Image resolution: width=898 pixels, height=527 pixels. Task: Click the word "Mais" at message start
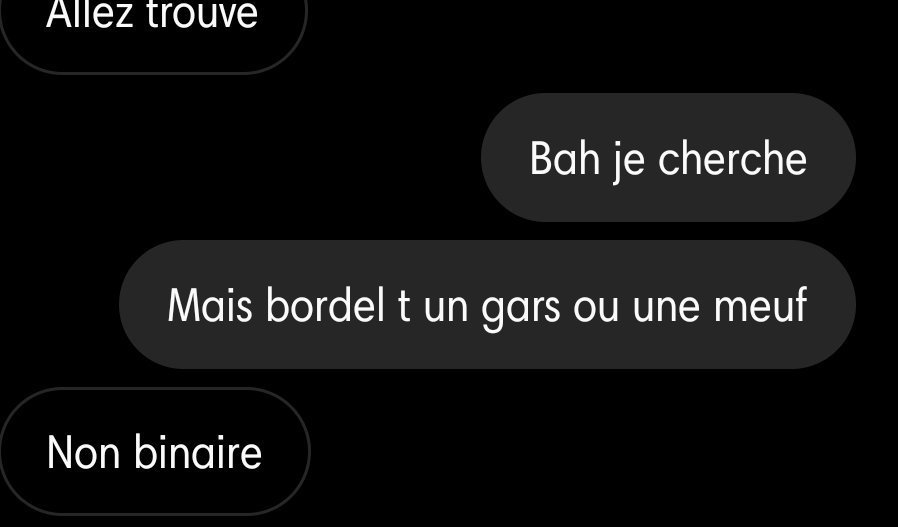click(210, 305)
